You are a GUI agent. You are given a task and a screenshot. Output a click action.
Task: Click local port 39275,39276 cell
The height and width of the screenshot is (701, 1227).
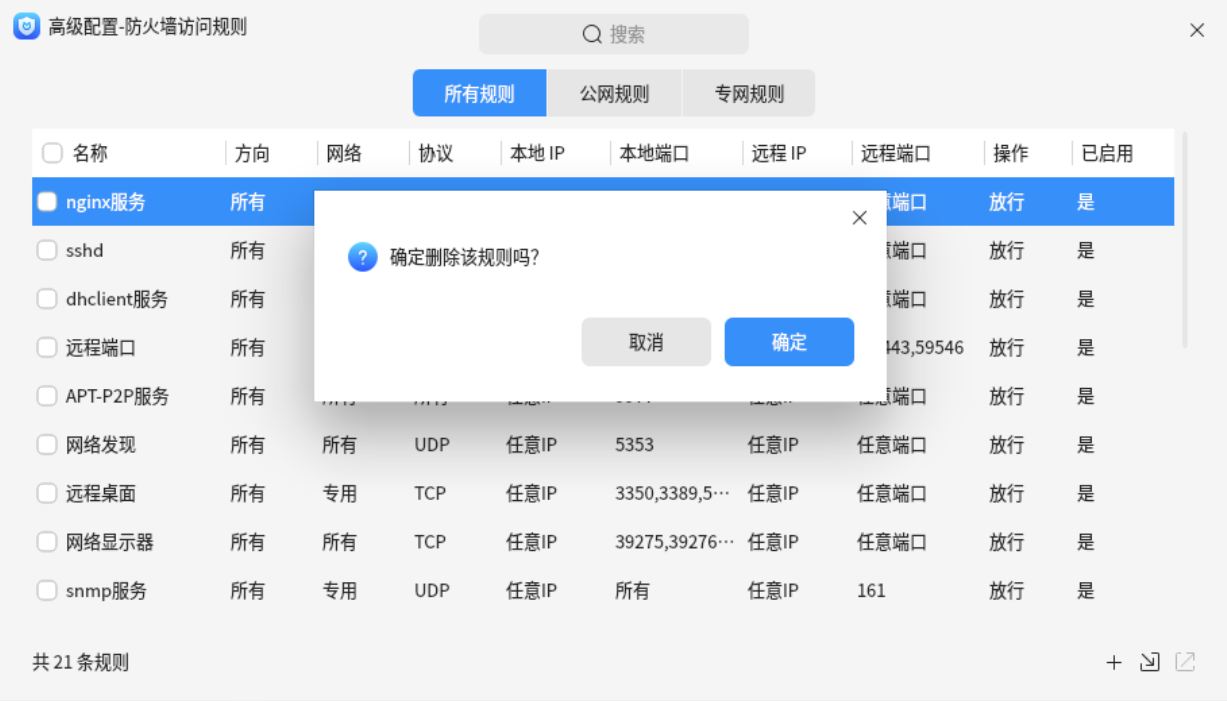[675, 543]
